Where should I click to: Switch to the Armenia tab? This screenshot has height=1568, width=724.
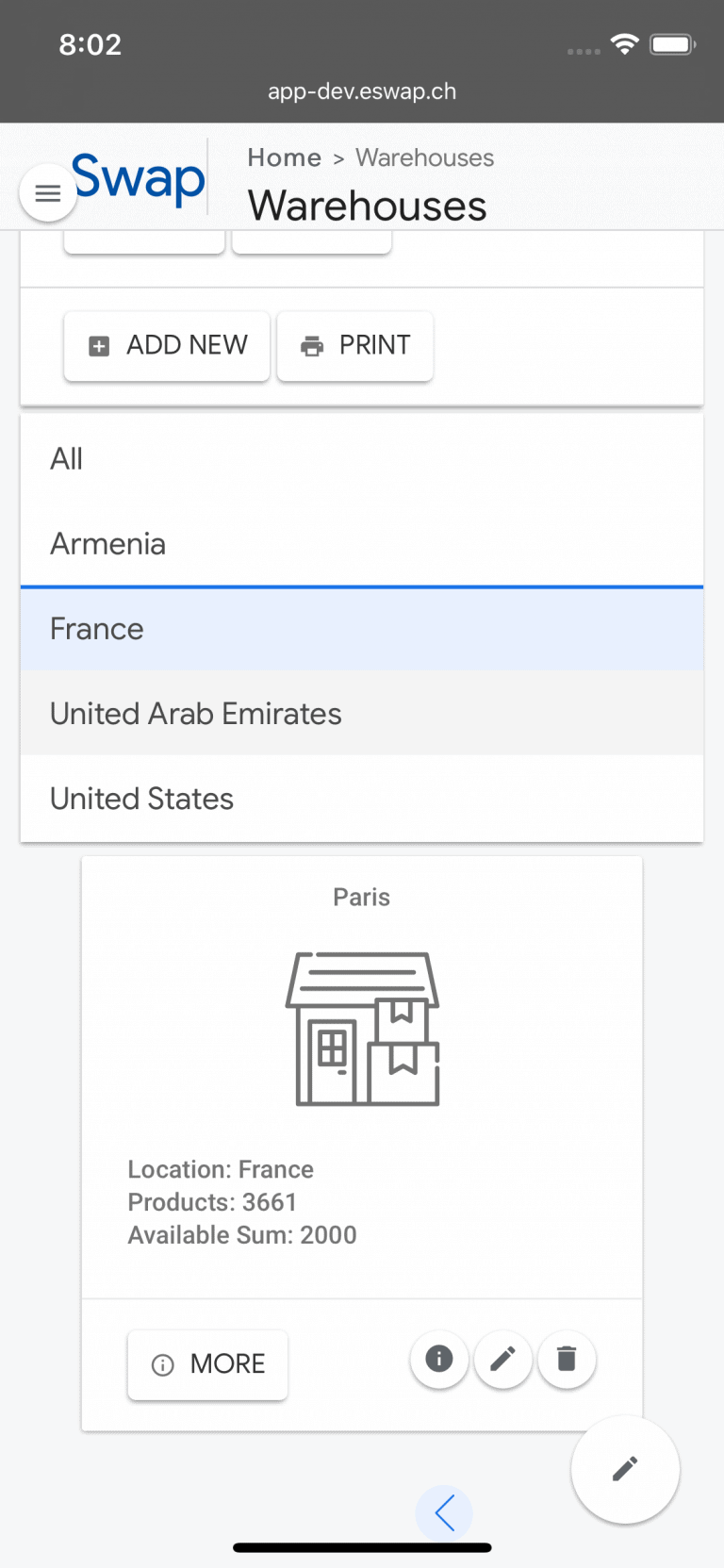[x=108, y=544]
